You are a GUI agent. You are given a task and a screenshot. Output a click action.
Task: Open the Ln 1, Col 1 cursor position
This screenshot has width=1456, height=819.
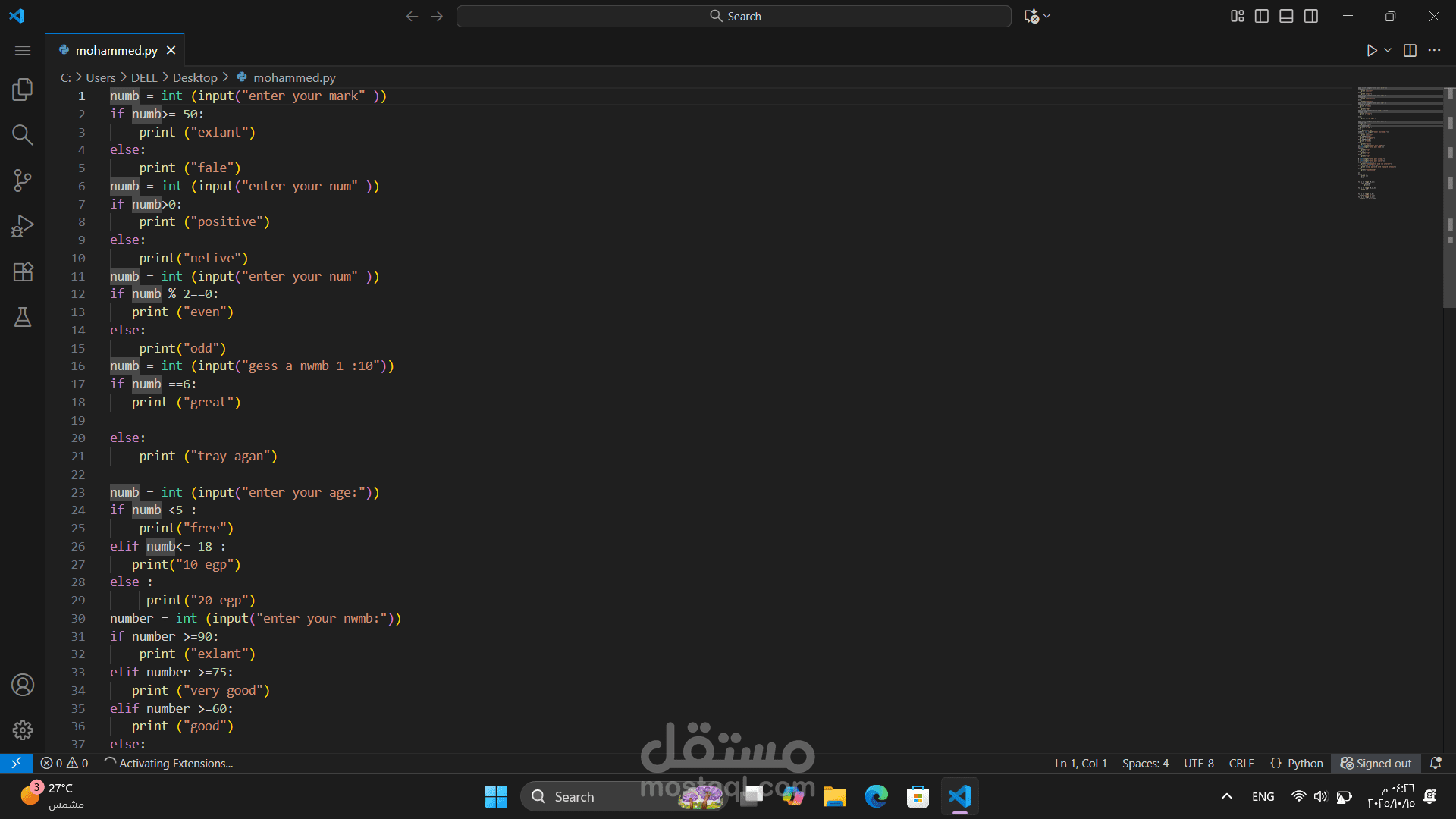pos(1081,763)
